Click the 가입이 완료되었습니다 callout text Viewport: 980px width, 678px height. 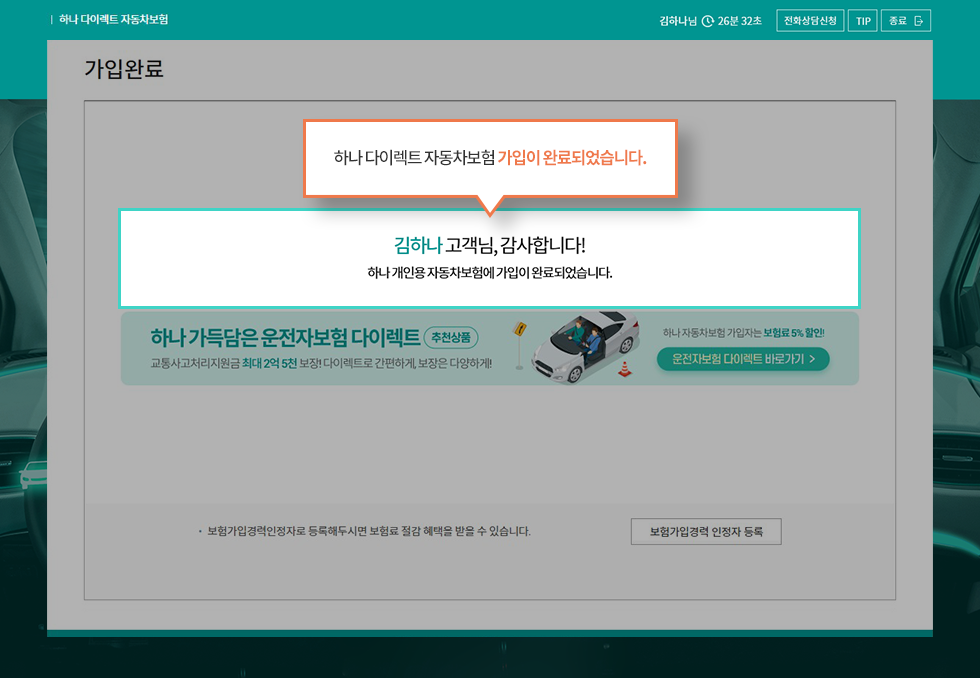(x=572, y=157)
